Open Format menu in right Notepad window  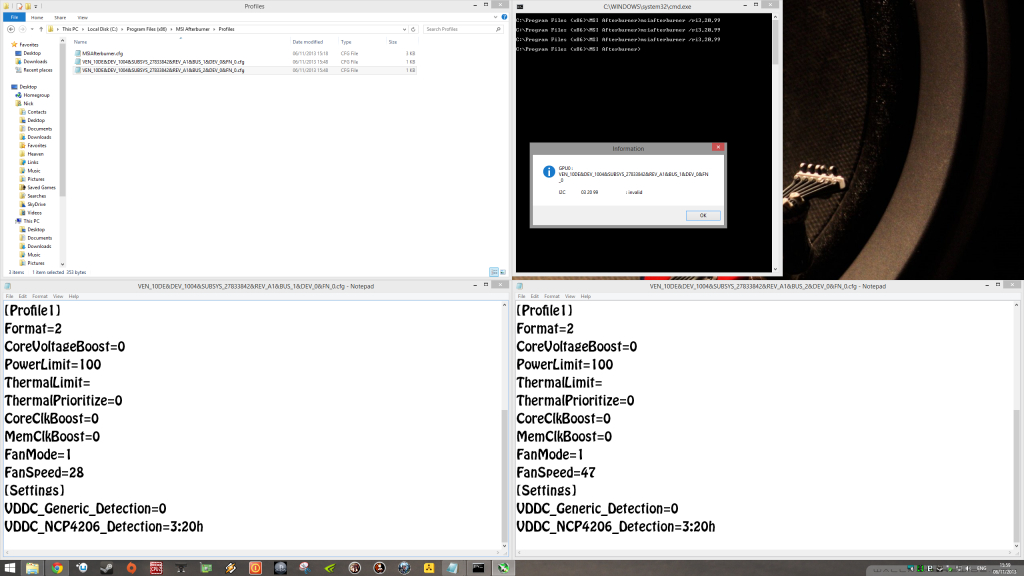[552, 296]
